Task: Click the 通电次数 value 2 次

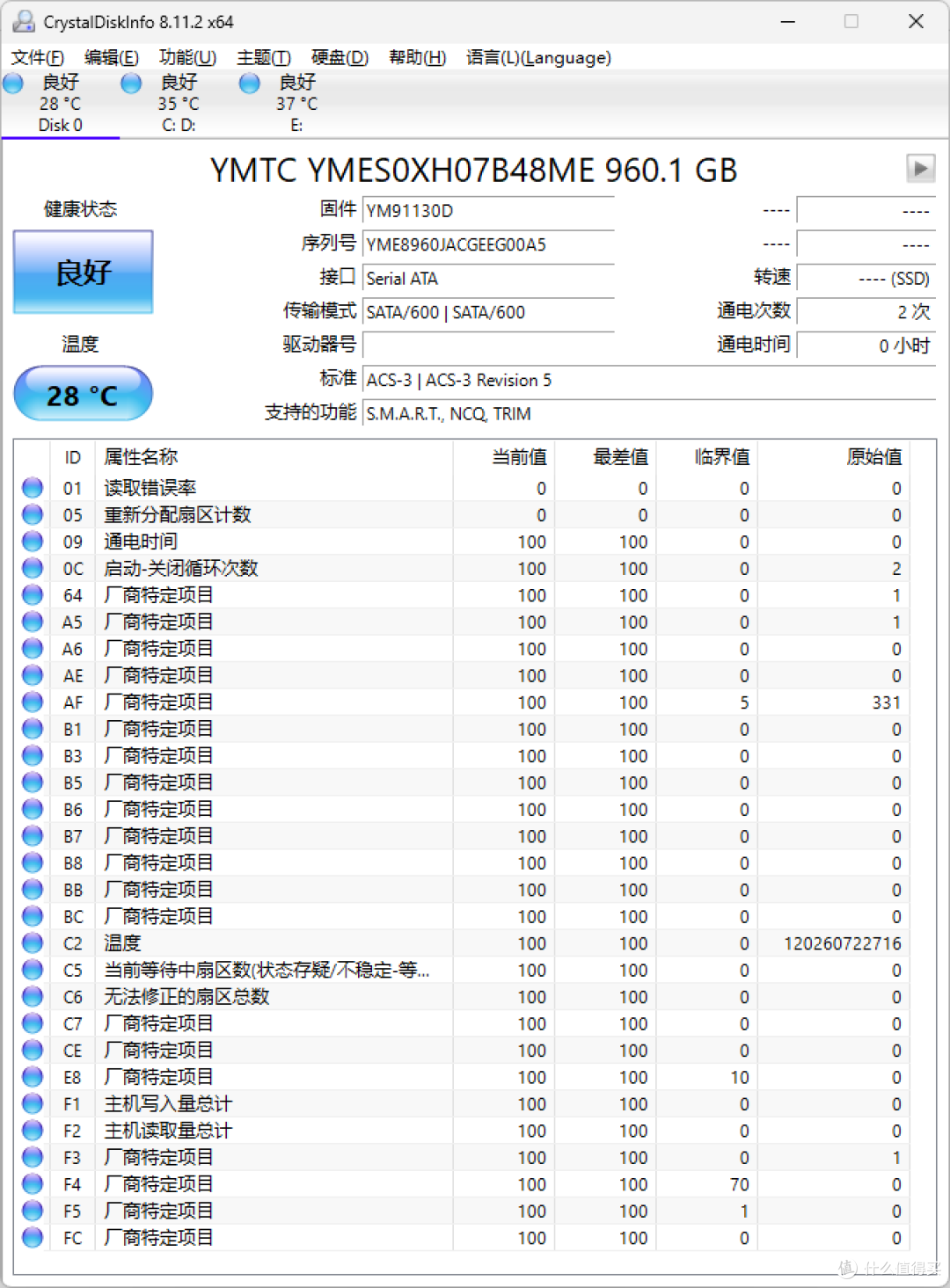Action: (x=866, y=312)
